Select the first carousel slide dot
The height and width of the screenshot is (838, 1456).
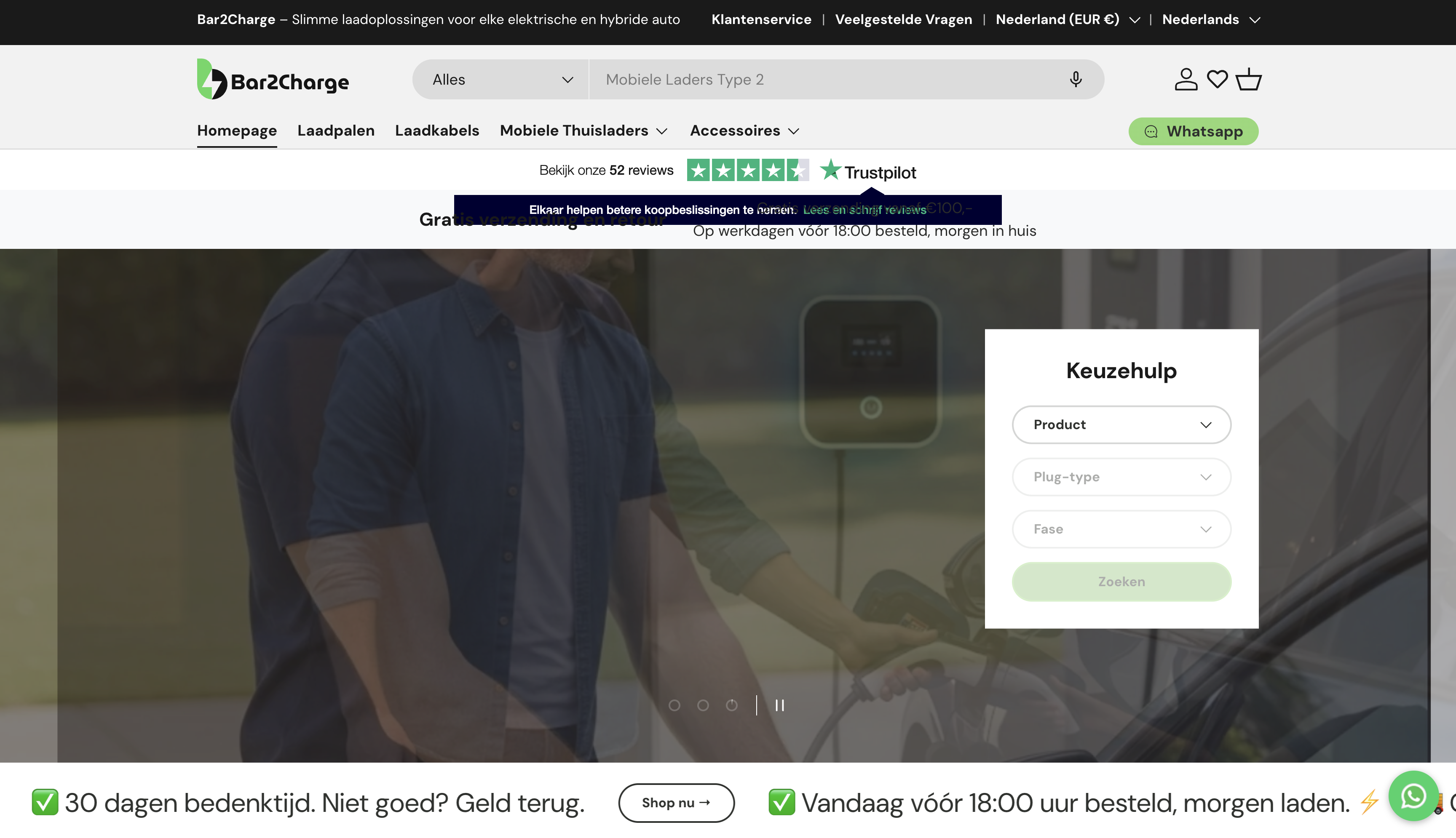tap(674, 705)
